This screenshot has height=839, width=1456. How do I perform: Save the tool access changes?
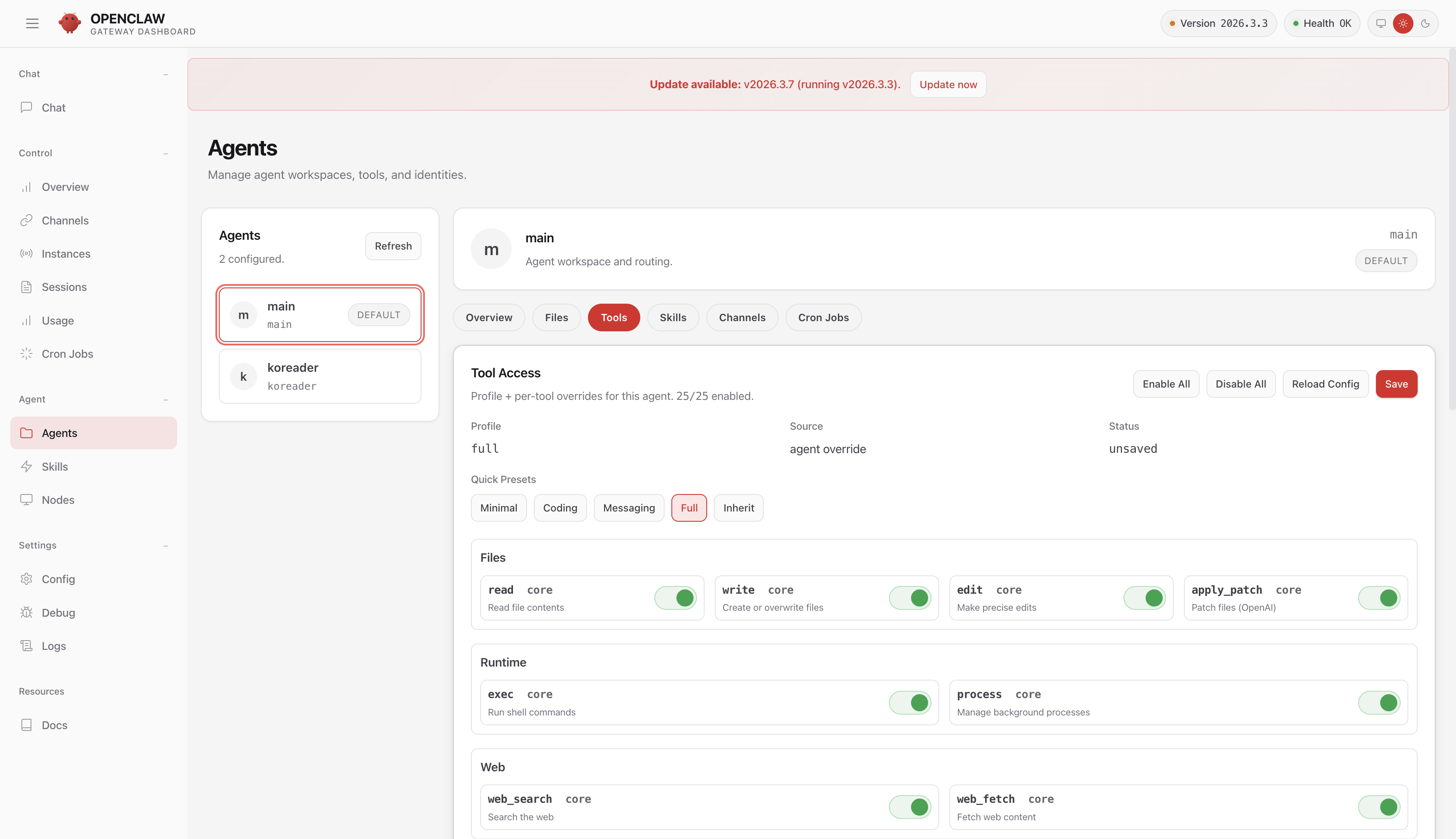(1396, 384)
